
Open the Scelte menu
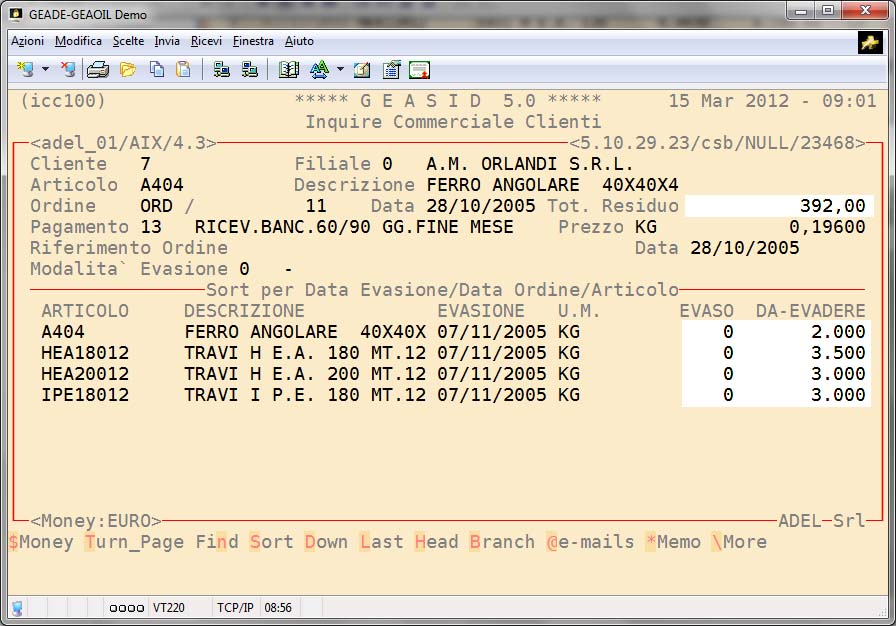pyautogui.click(x=128, y=41)
